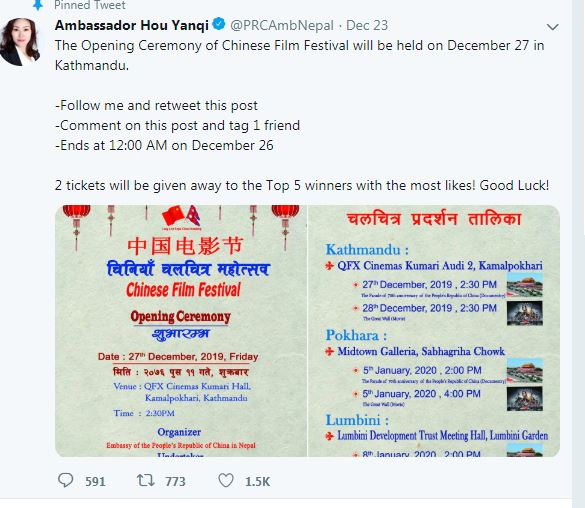This screenshot has width=585, height=508.
Task: Click the Great Wall movie thumbnail under Kathmandu
Action: click(525, 313)
